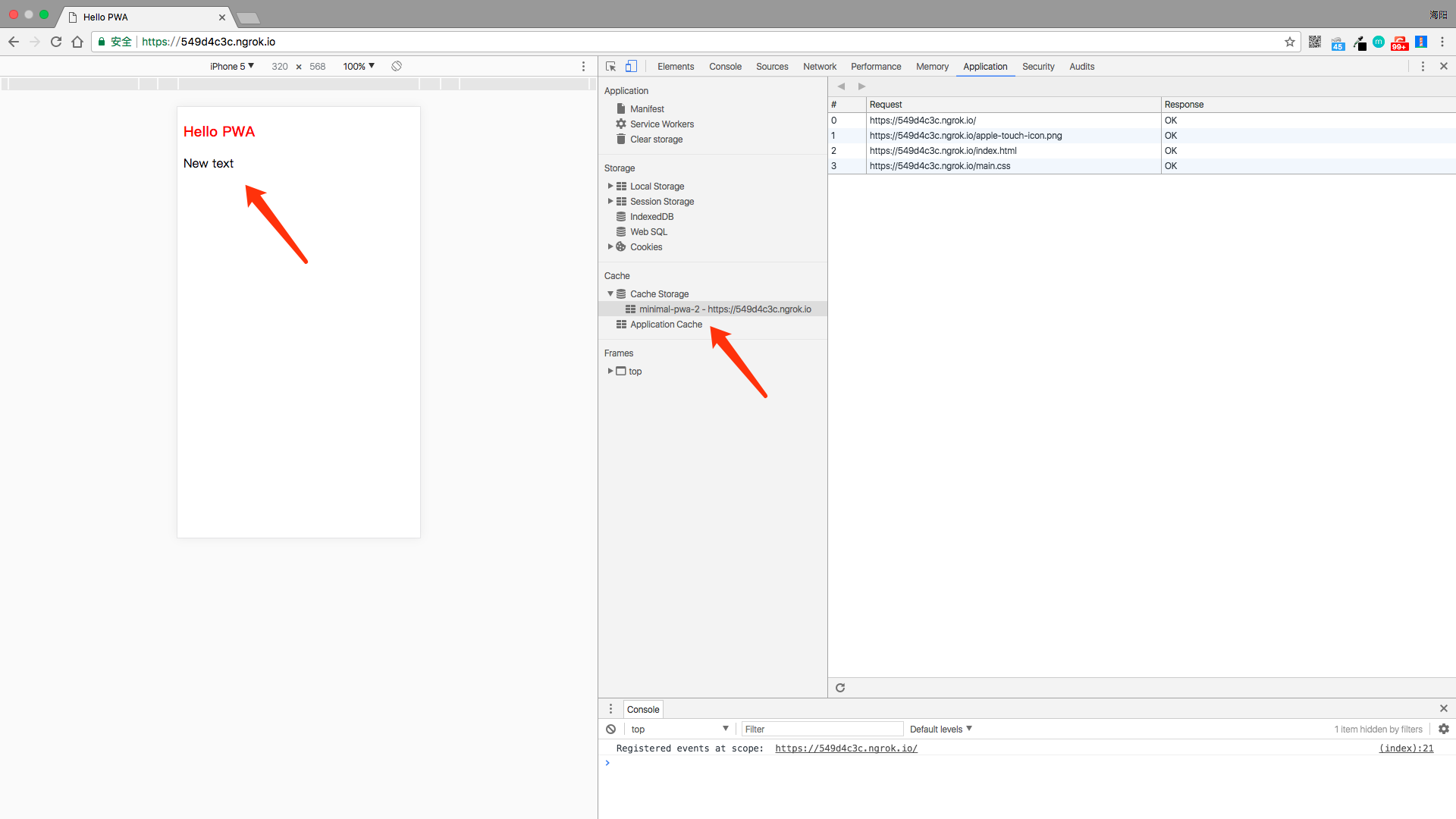1456x819 pixels.
Task: Switch to the Console tab
Action: tap(725, 67)
